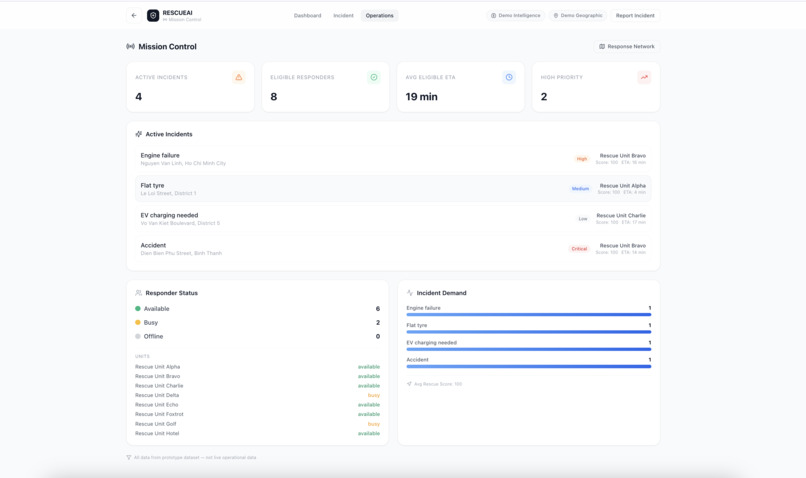This screenshot has width=806, height=478.
Task: Select the Operations tab
Action: (379, 15)
